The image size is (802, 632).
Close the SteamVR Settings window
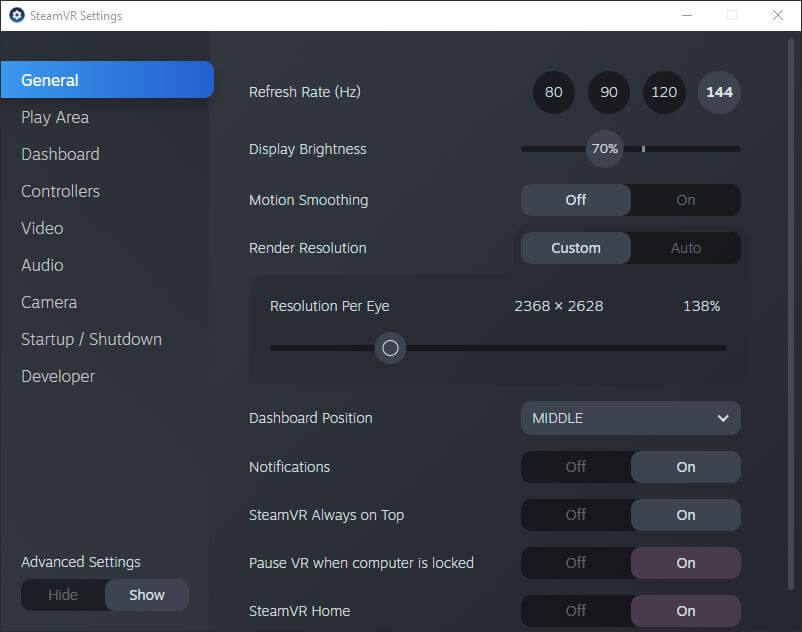tap(777, 15)
